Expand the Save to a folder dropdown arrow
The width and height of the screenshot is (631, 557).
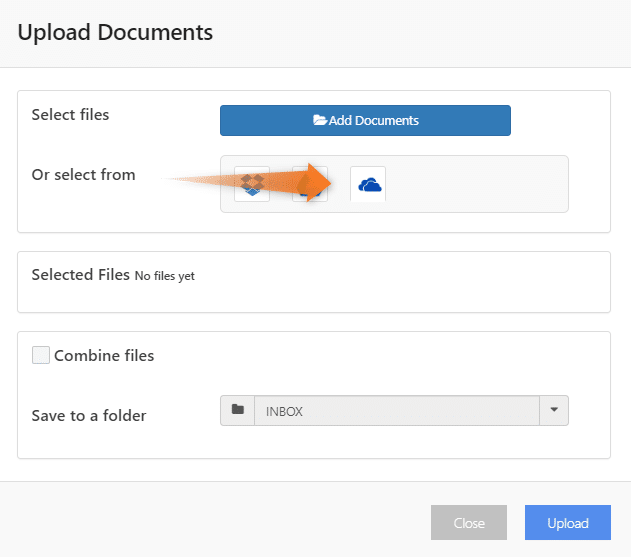point(554,410)
